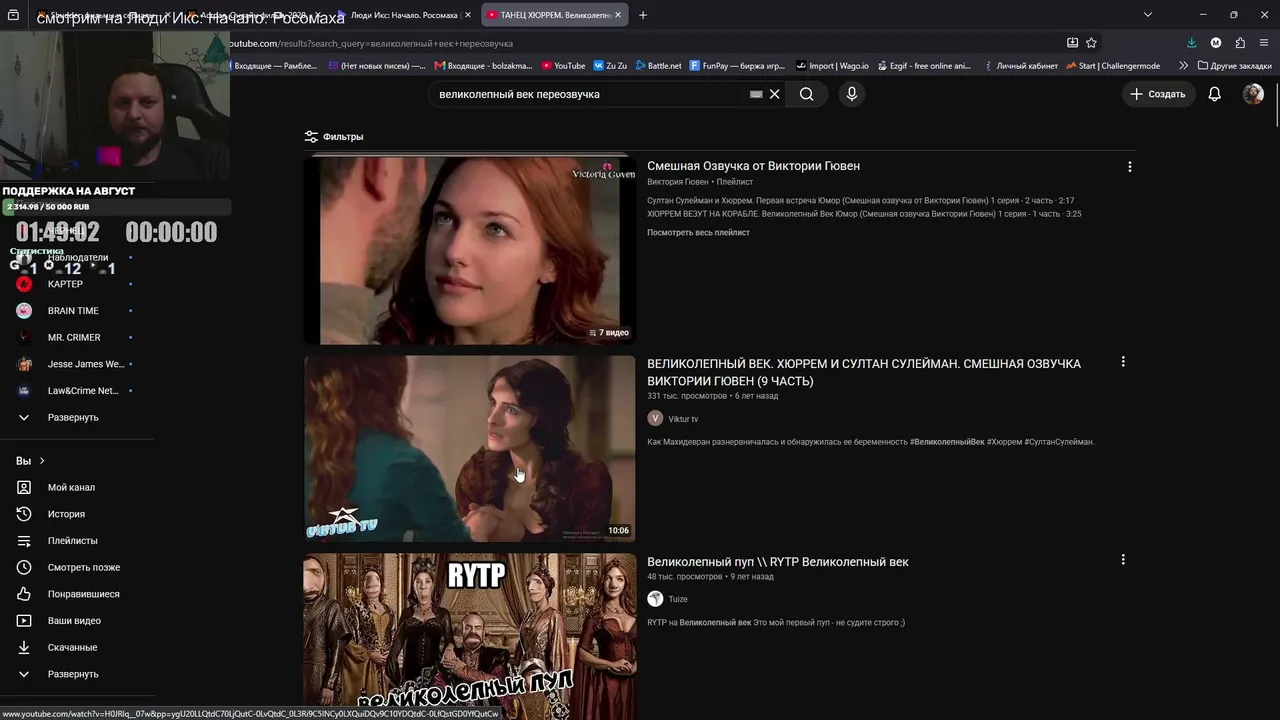Viewport: 1280px width, 720px height.
Task: Focus the YouTube search field
Action: click(x=590, y=94)
